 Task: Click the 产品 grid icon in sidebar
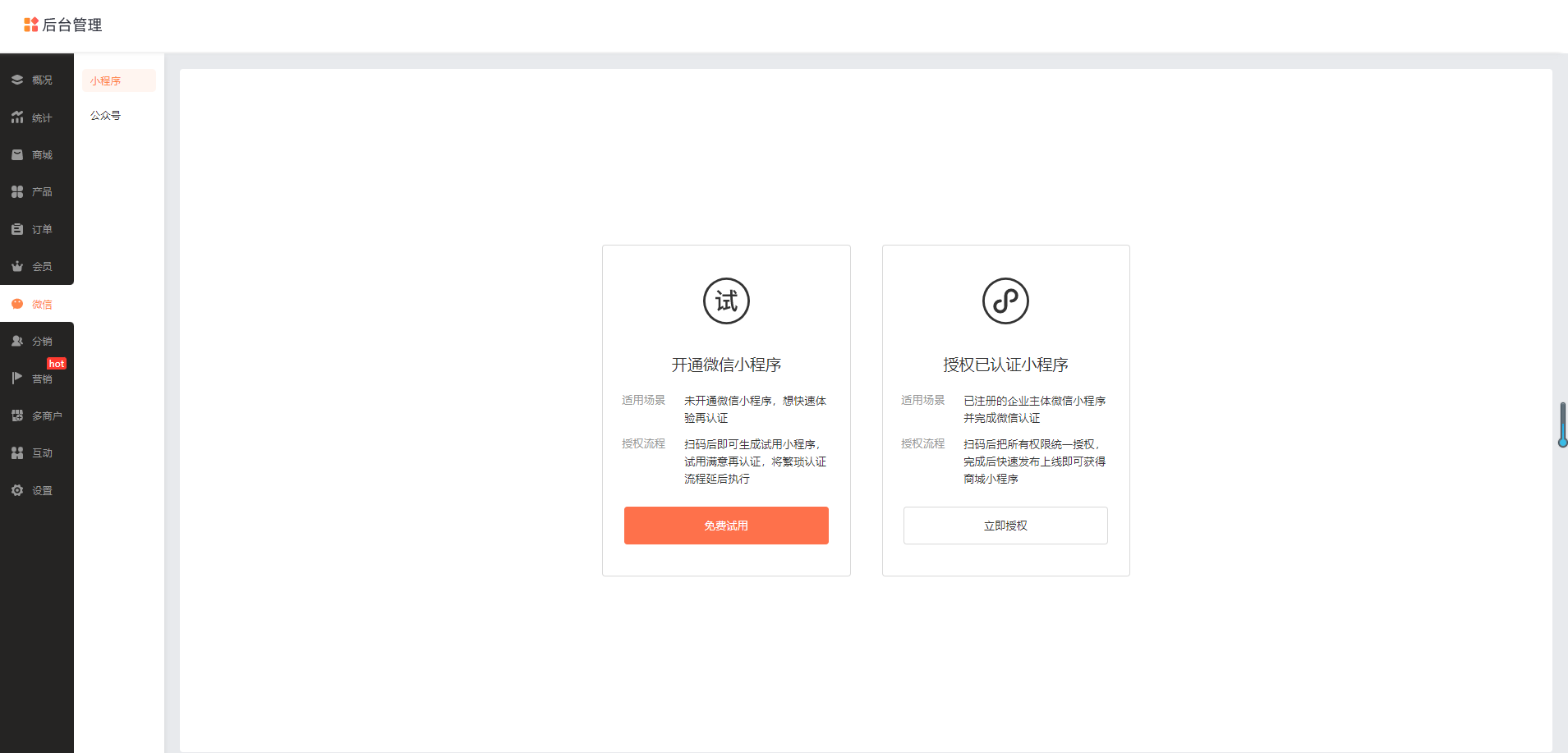pyautogui.click(x=17, y=191)
